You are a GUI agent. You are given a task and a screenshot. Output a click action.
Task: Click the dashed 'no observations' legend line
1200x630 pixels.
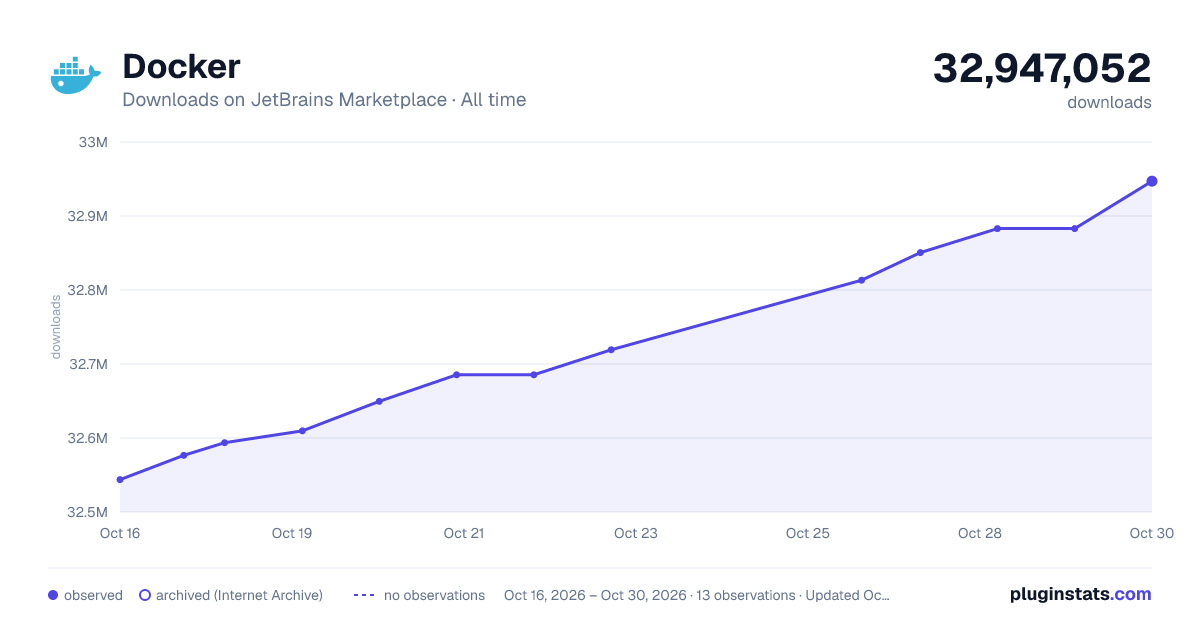click(x=364, y=595)
